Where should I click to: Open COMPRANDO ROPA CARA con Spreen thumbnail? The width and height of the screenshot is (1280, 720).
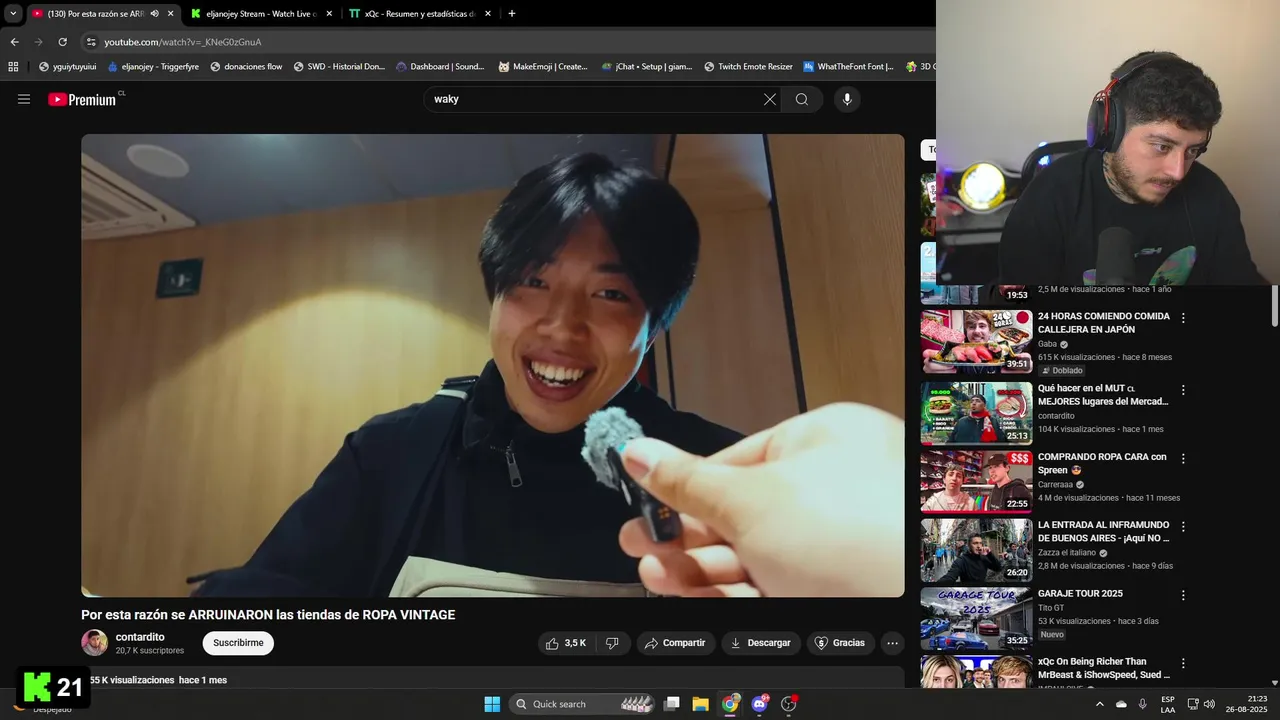pos(976,481)
